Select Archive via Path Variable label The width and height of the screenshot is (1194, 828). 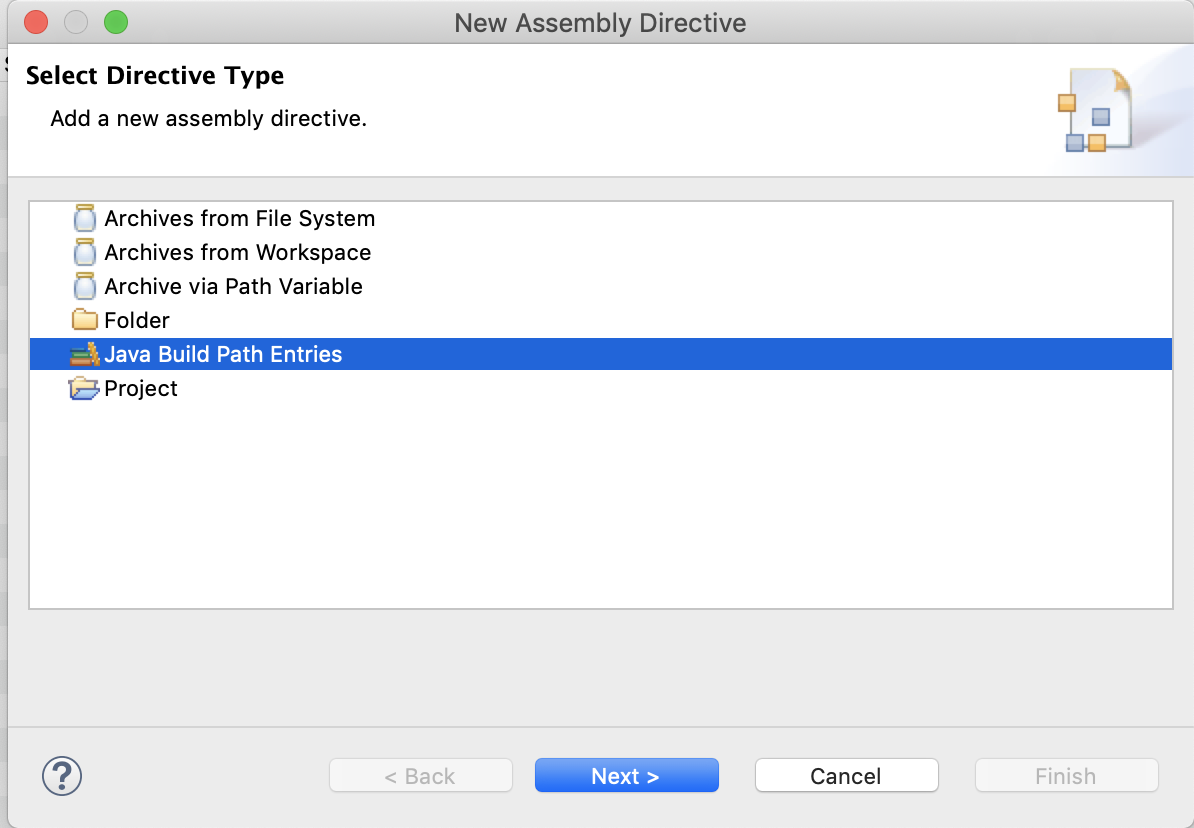click(233, 287)
